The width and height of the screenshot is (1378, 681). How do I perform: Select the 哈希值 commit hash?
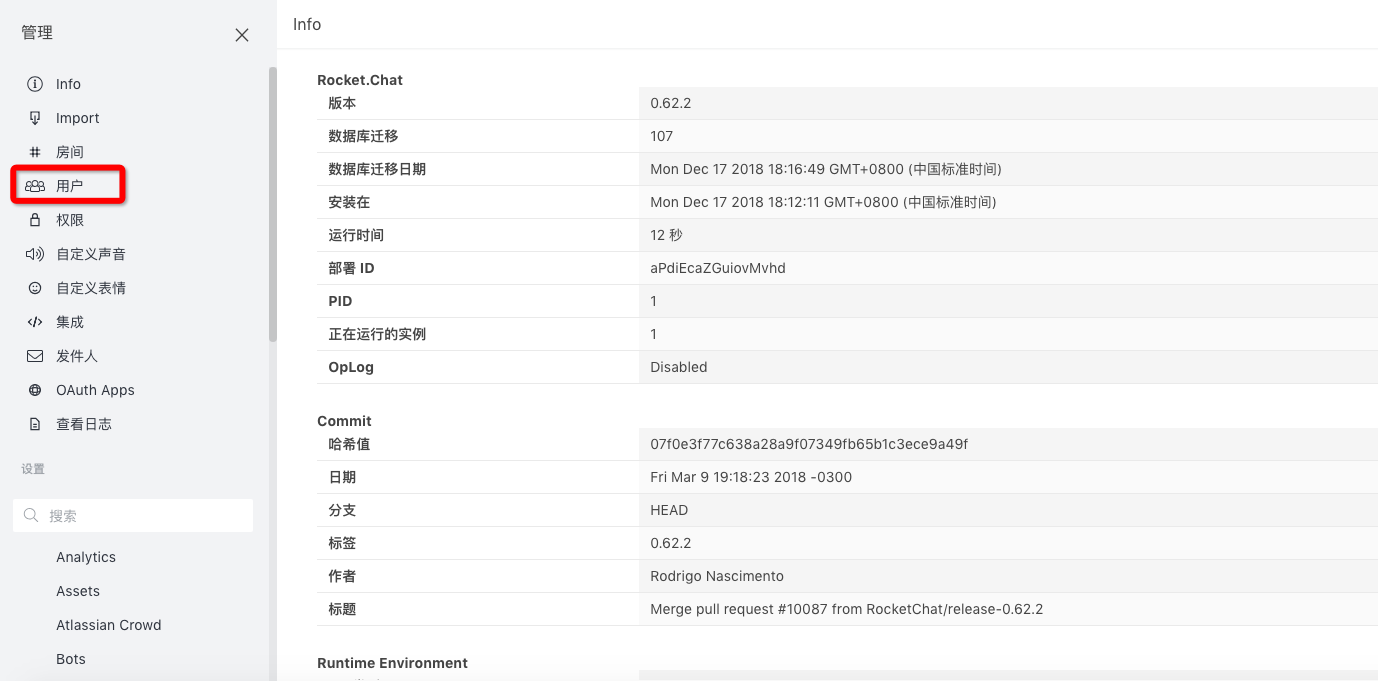(809, 444)
